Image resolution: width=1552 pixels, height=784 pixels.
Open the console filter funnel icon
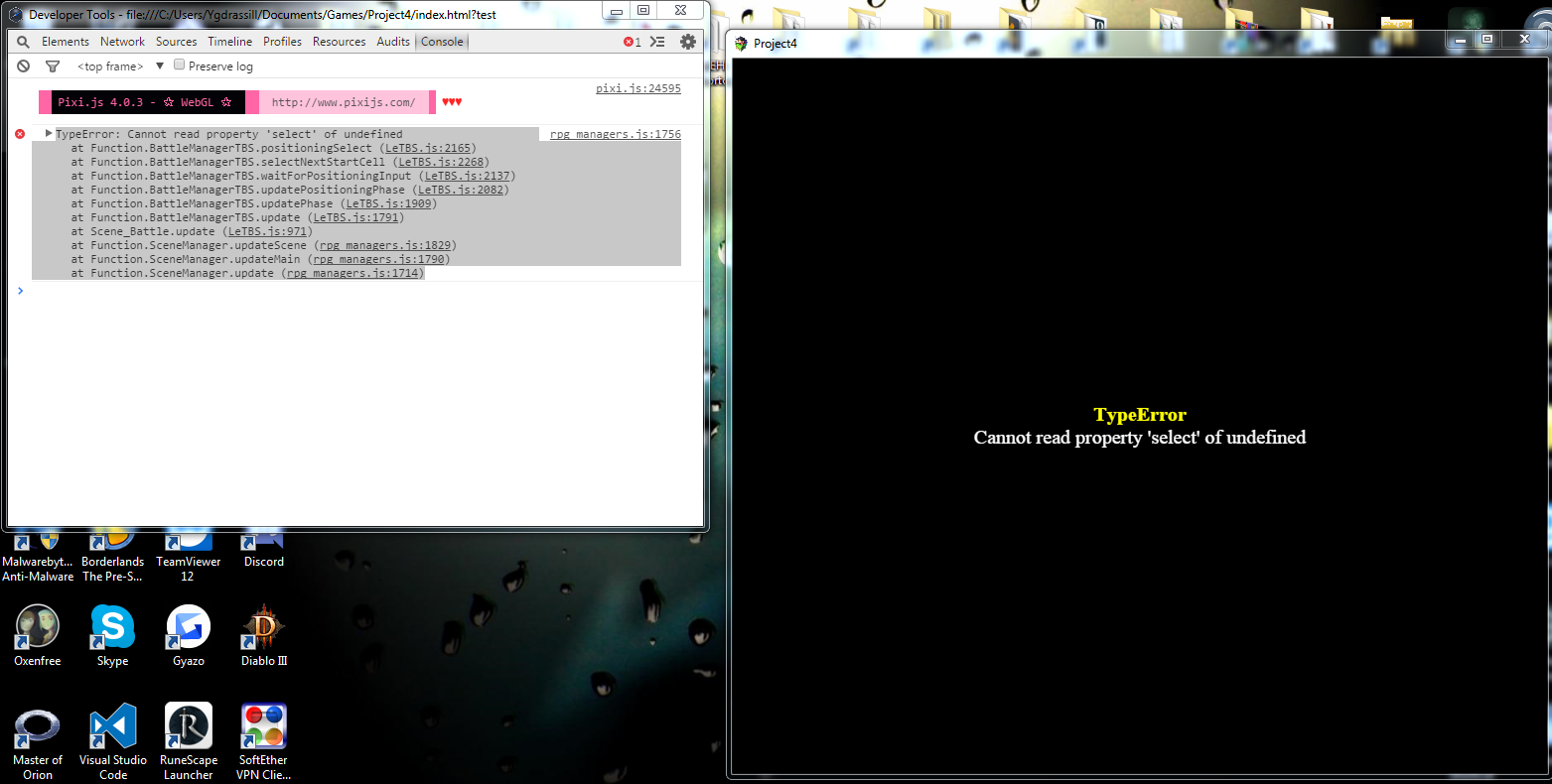(53, 66)
